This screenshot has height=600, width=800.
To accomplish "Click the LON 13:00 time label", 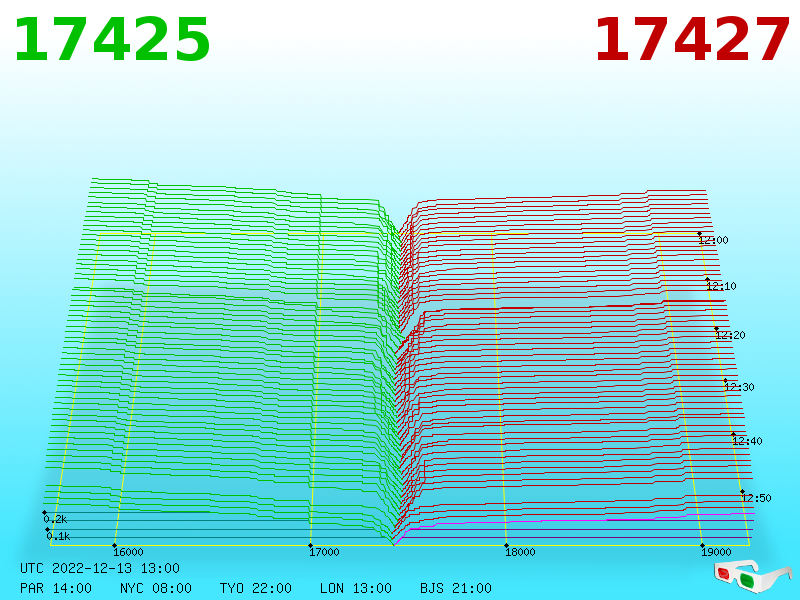I will click(x=356, y=588).
